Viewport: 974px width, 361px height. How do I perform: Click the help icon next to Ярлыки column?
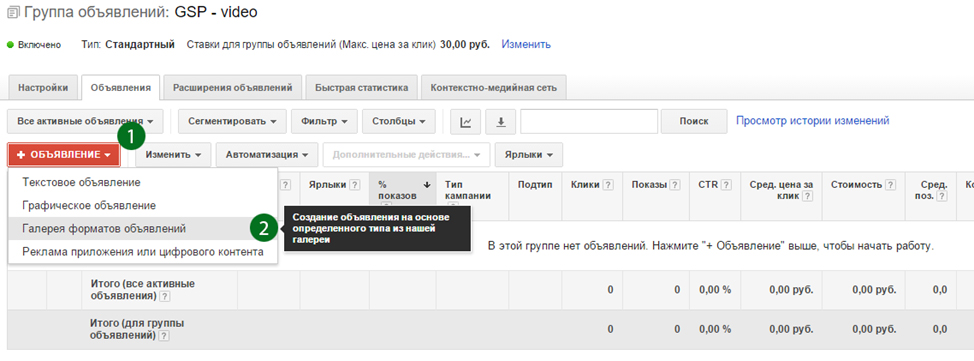(x=355, y=185)
